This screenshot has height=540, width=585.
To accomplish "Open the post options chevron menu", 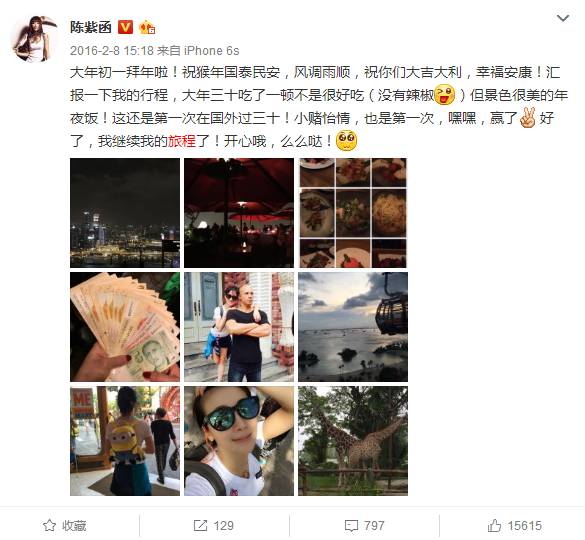I will [563, 18].
